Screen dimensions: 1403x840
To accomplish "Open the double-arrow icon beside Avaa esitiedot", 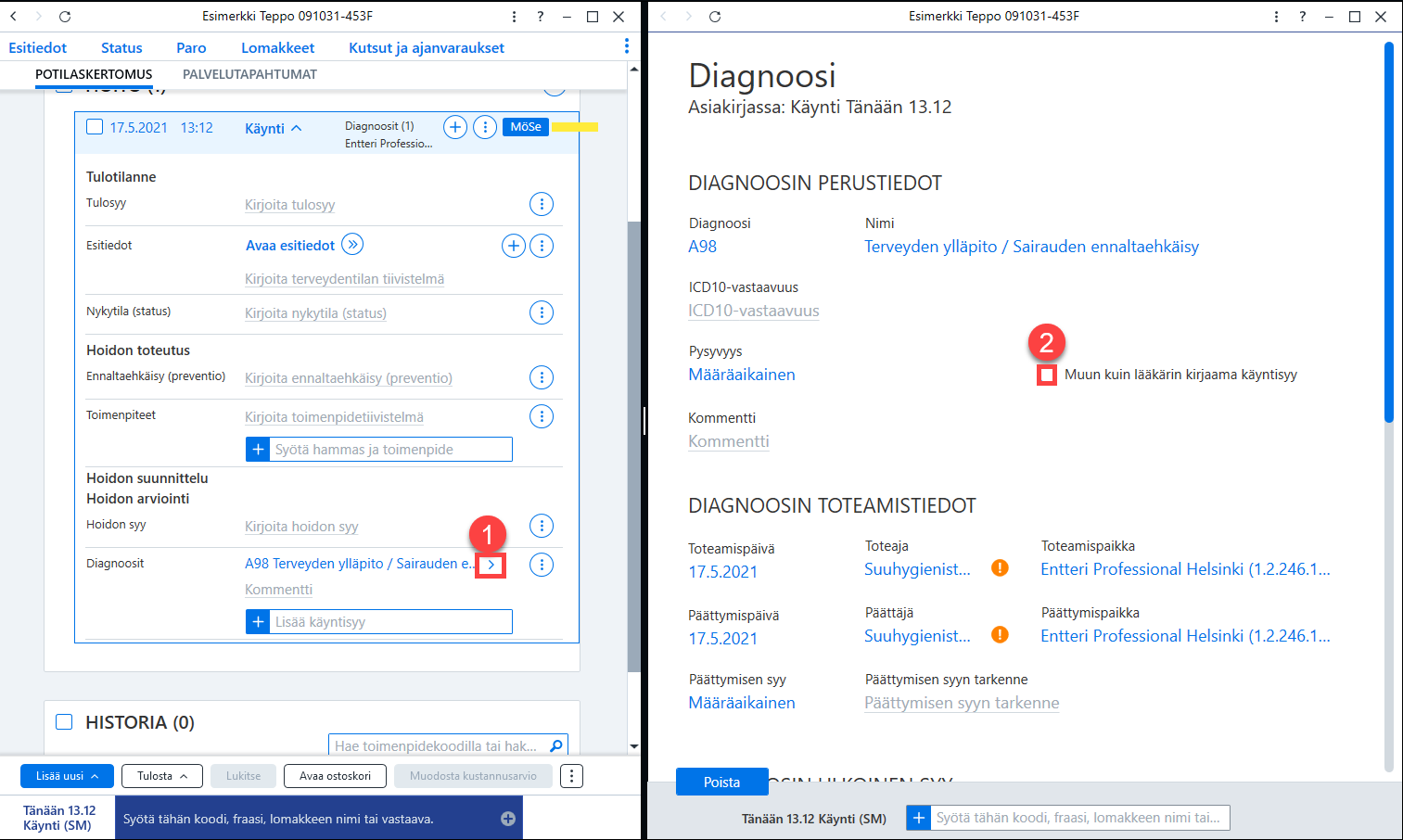I will 352,245.
